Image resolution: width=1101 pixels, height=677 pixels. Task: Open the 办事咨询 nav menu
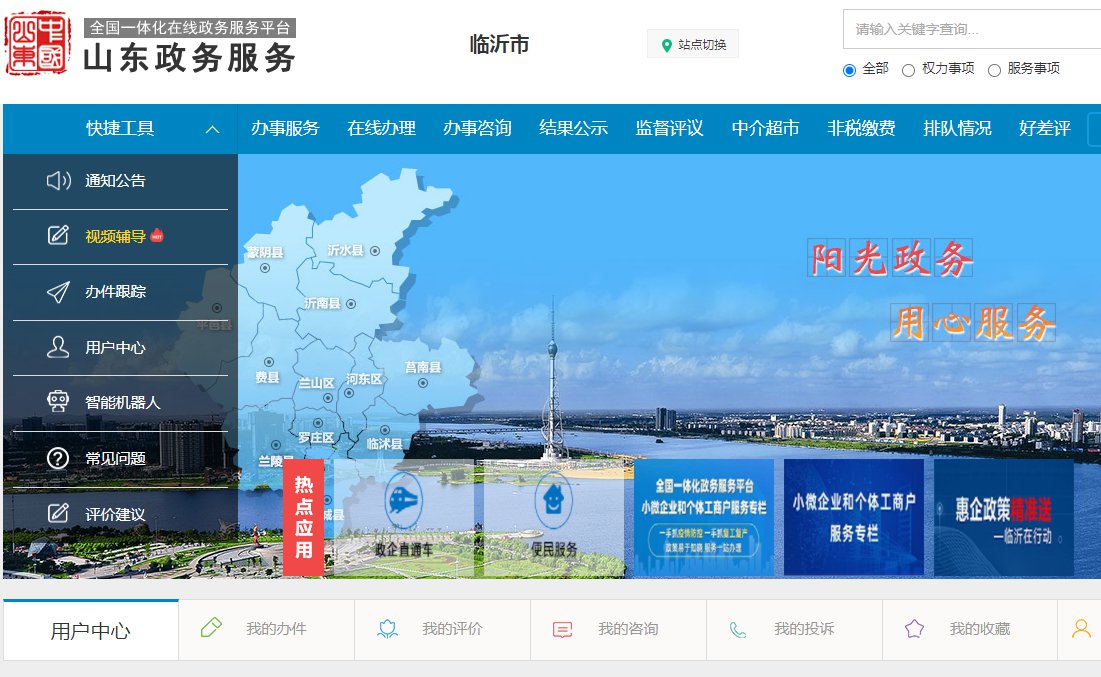coord(477,128)
